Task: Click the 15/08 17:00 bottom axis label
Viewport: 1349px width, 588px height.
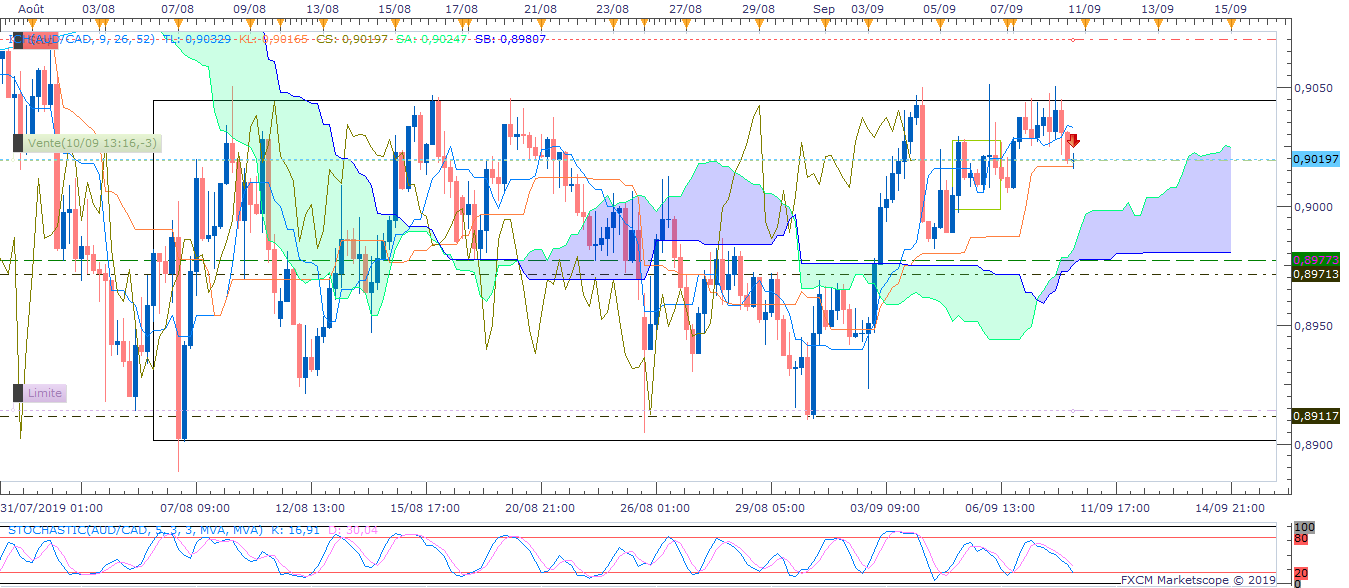Action: click(x=426, y=508)
